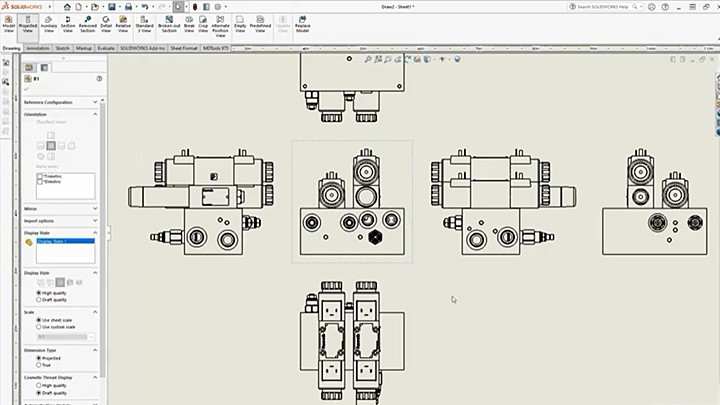Set Dimension Type to True

tap(39, 365)
